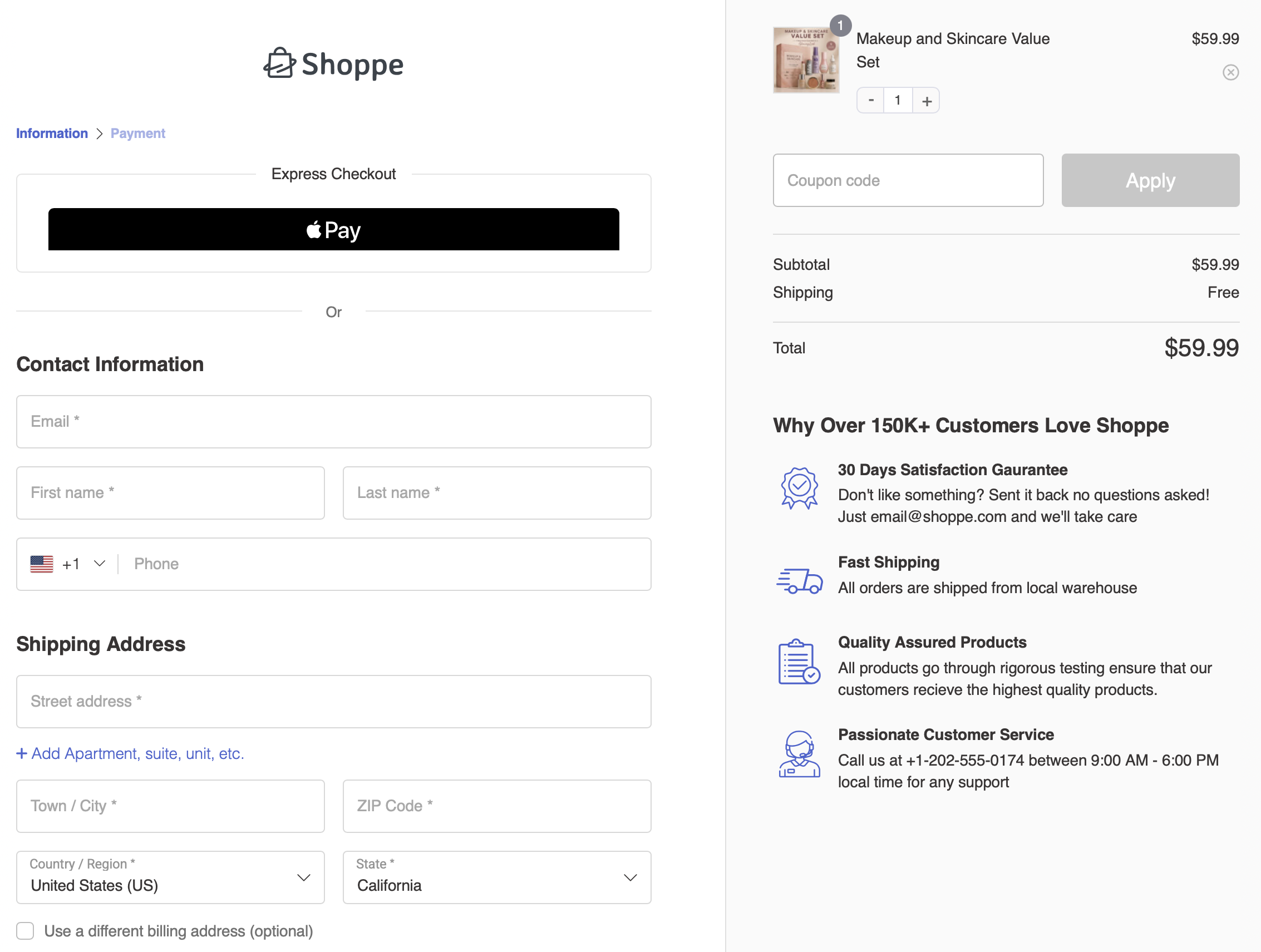Screen dimensions: 1261x952
Task: Click the Passionate Customer Service heading
Action: [x=946, y=735]
